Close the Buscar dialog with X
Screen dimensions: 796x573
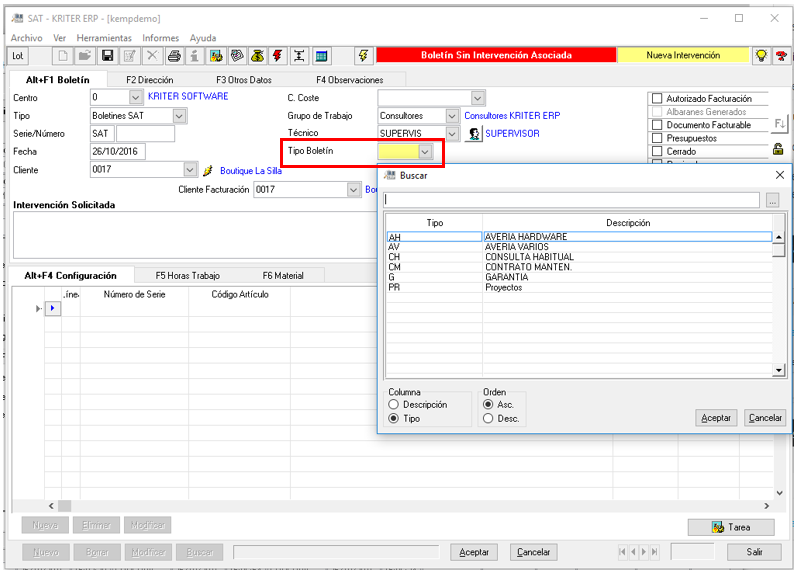[780, 175]
